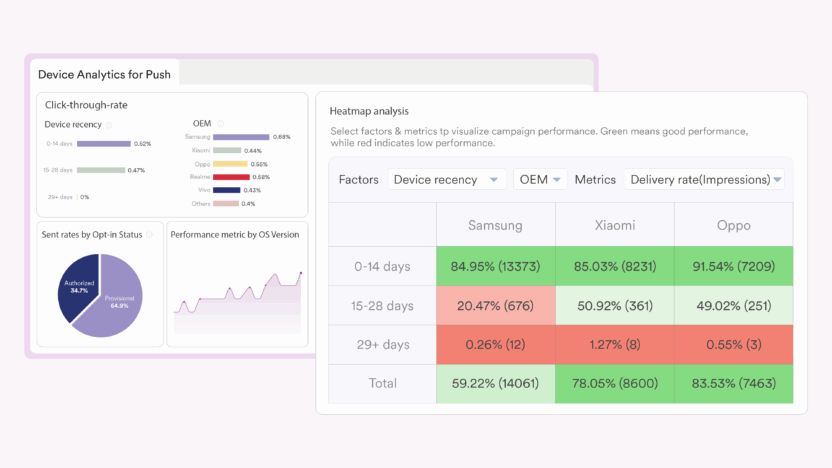Select the Device Analytics for Push tab
The width and height of the screenshot is (832, 468).
click(104, 74)
